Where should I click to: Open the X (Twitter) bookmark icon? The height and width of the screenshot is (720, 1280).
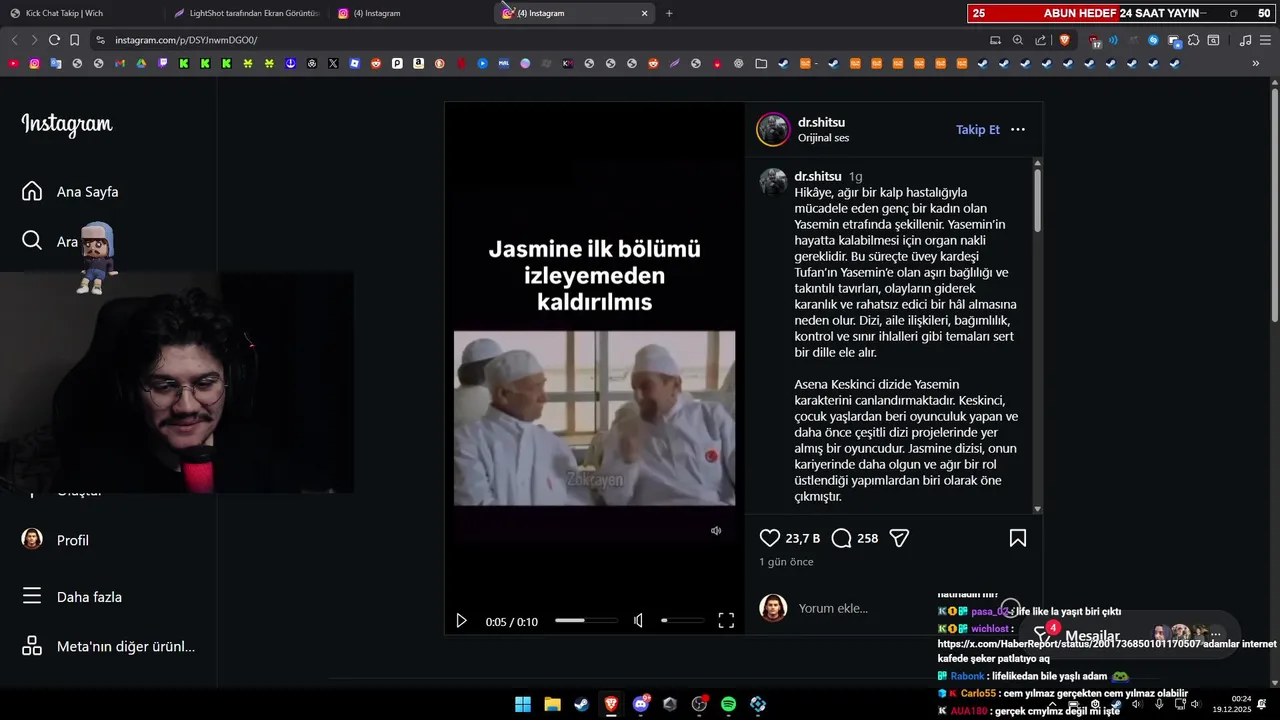333,63
